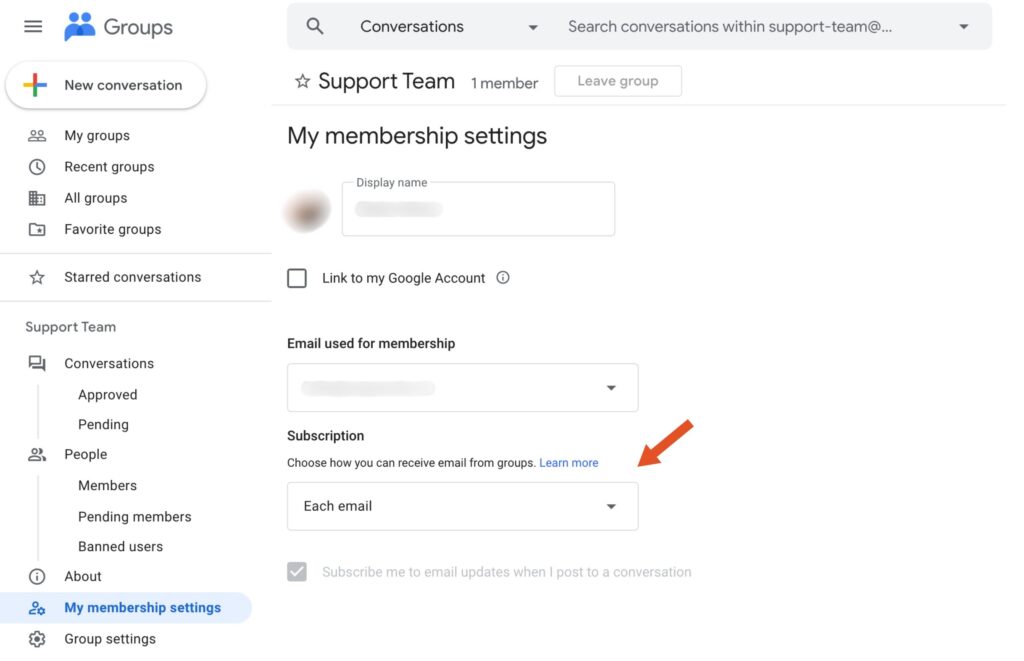Select Approved conversations
The width and height of the screenshot is (1024, 661).
click(x=108, y=395)
